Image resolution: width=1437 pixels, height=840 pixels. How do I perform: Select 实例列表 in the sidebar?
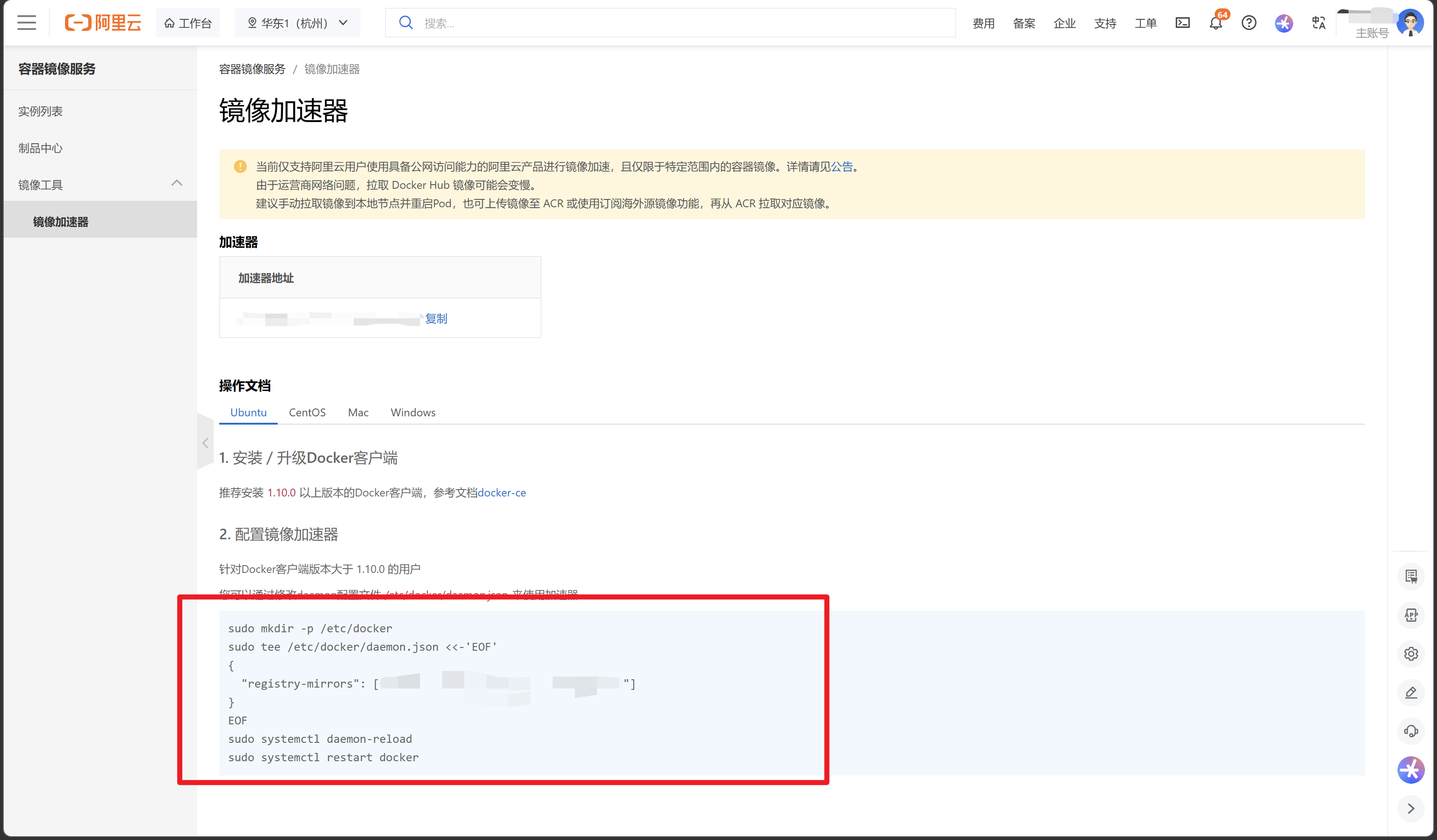point(41,111)
